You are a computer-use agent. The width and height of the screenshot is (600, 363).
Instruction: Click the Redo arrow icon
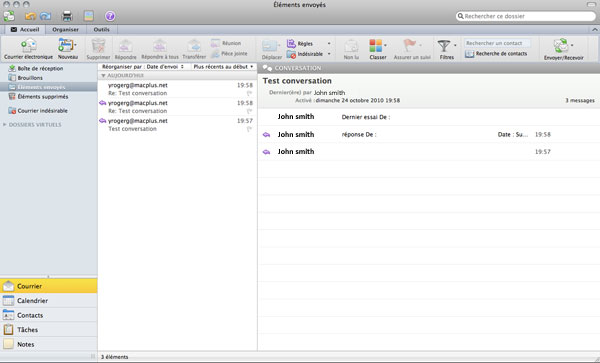pos(46,16)
